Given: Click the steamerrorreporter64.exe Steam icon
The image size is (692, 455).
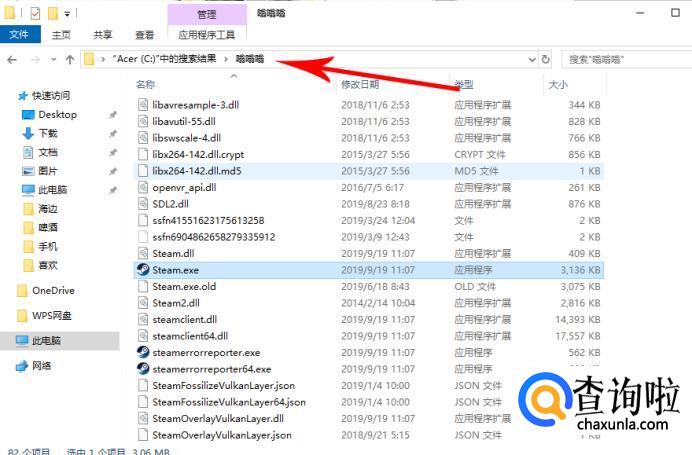Looking at the screenshot, I should (x=143, y=369).
